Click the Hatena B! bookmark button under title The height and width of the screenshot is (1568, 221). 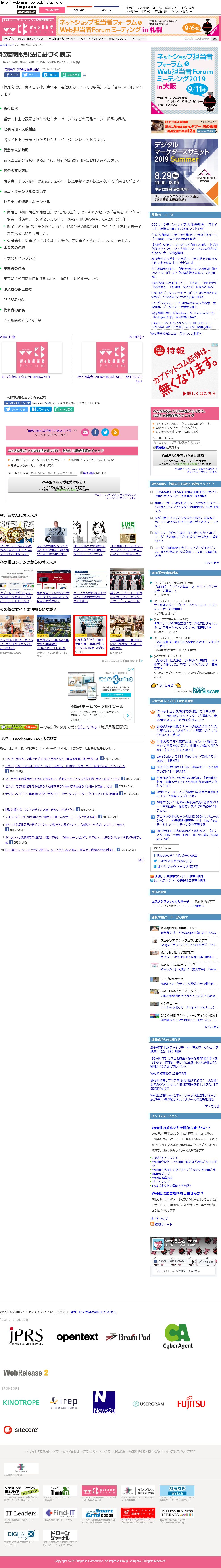pos(50,75)
